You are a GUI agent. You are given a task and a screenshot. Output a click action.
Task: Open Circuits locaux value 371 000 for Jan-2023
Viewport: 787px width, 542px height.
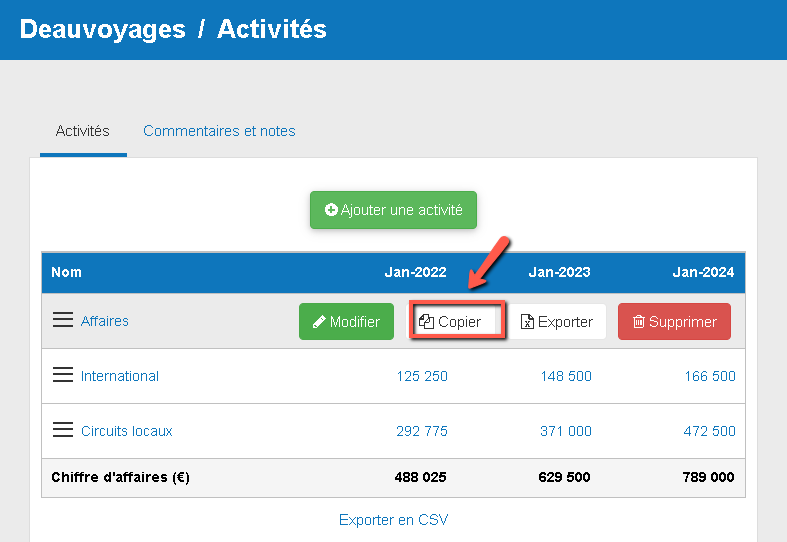click(566, 431)
